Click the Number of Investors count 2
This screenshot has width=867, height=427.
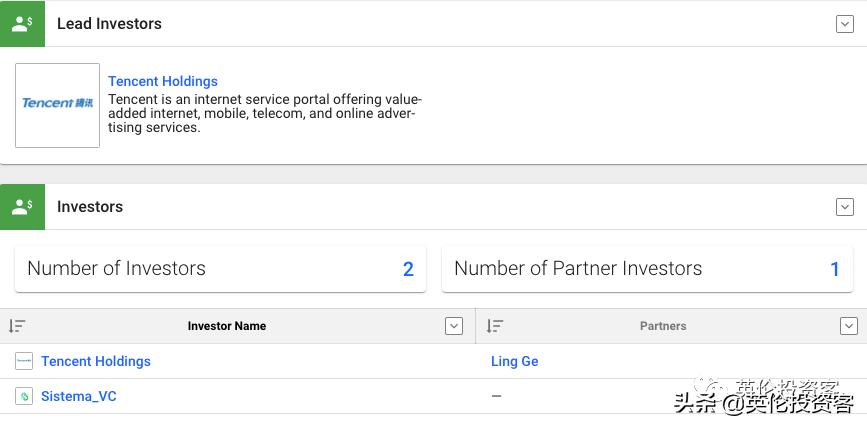pyautogui.click(x=408, y=269)
